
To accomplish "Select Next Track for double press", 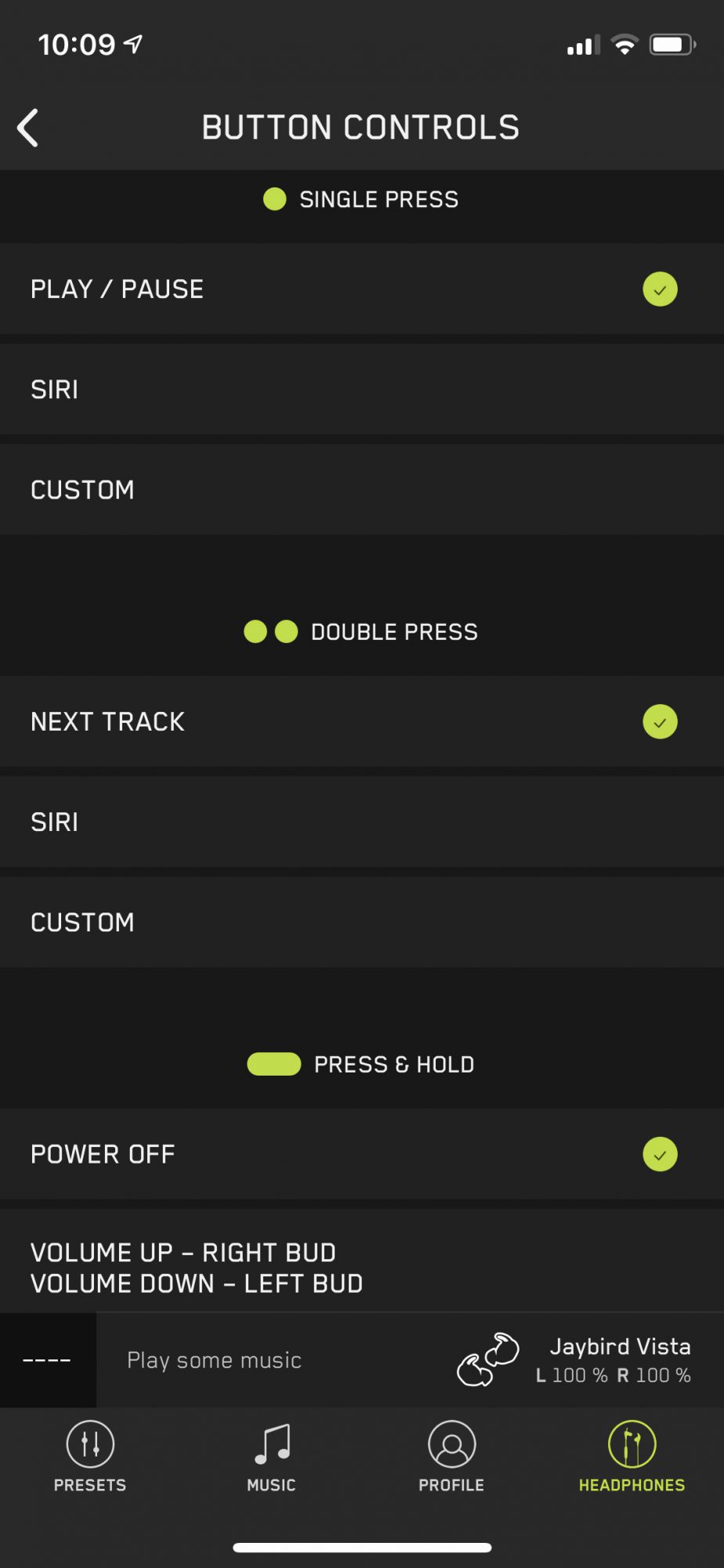I will pos(362,721).
